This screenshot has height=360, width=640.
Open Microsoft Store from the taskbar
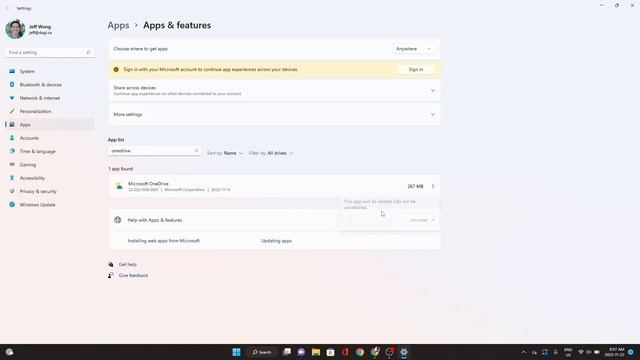(330, 352)
